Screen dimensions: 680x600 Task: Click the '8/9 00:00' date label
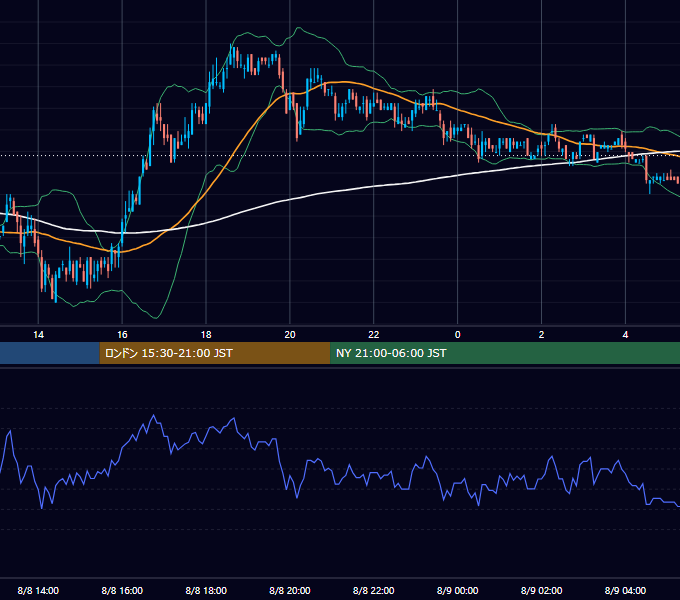pyautogui.click(x=458, y=590)
